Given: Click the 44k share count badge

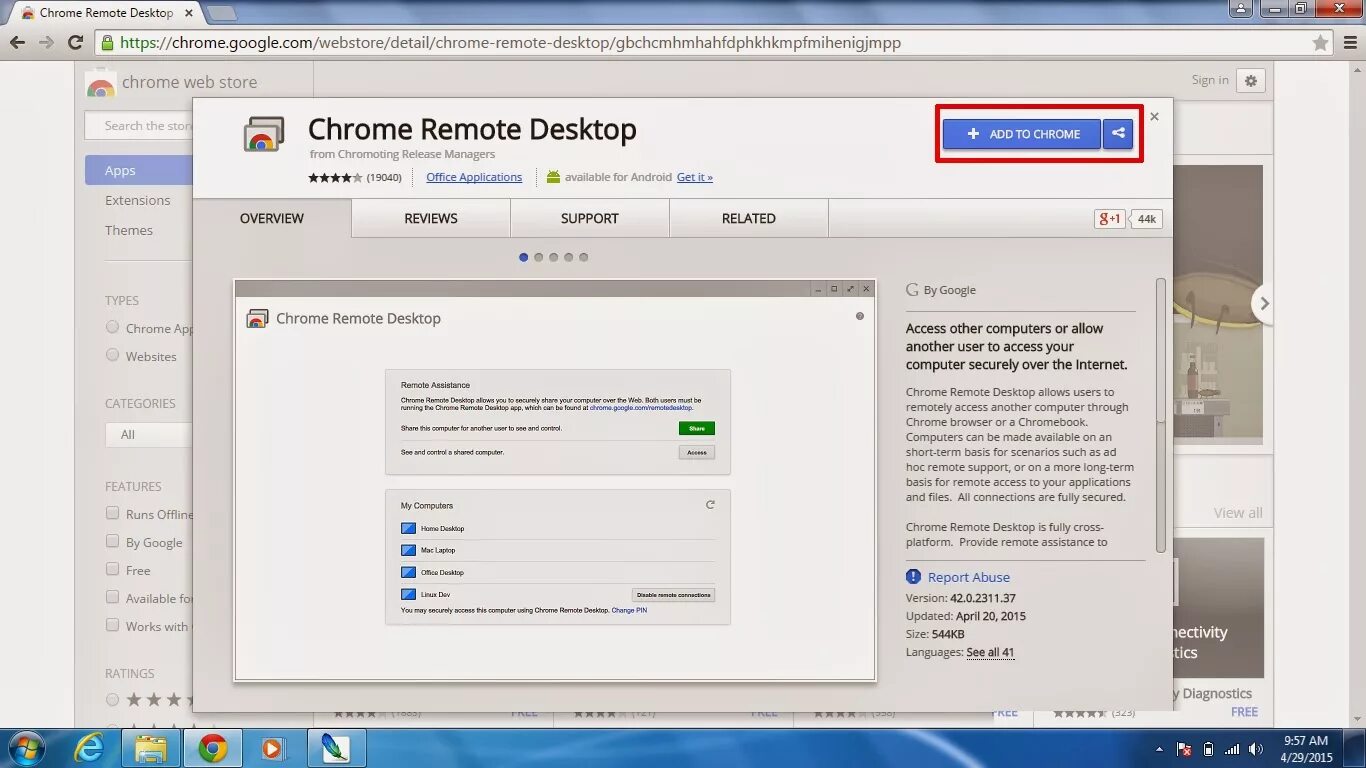Looking at the screenshot, I should (x=1147, y=219).
